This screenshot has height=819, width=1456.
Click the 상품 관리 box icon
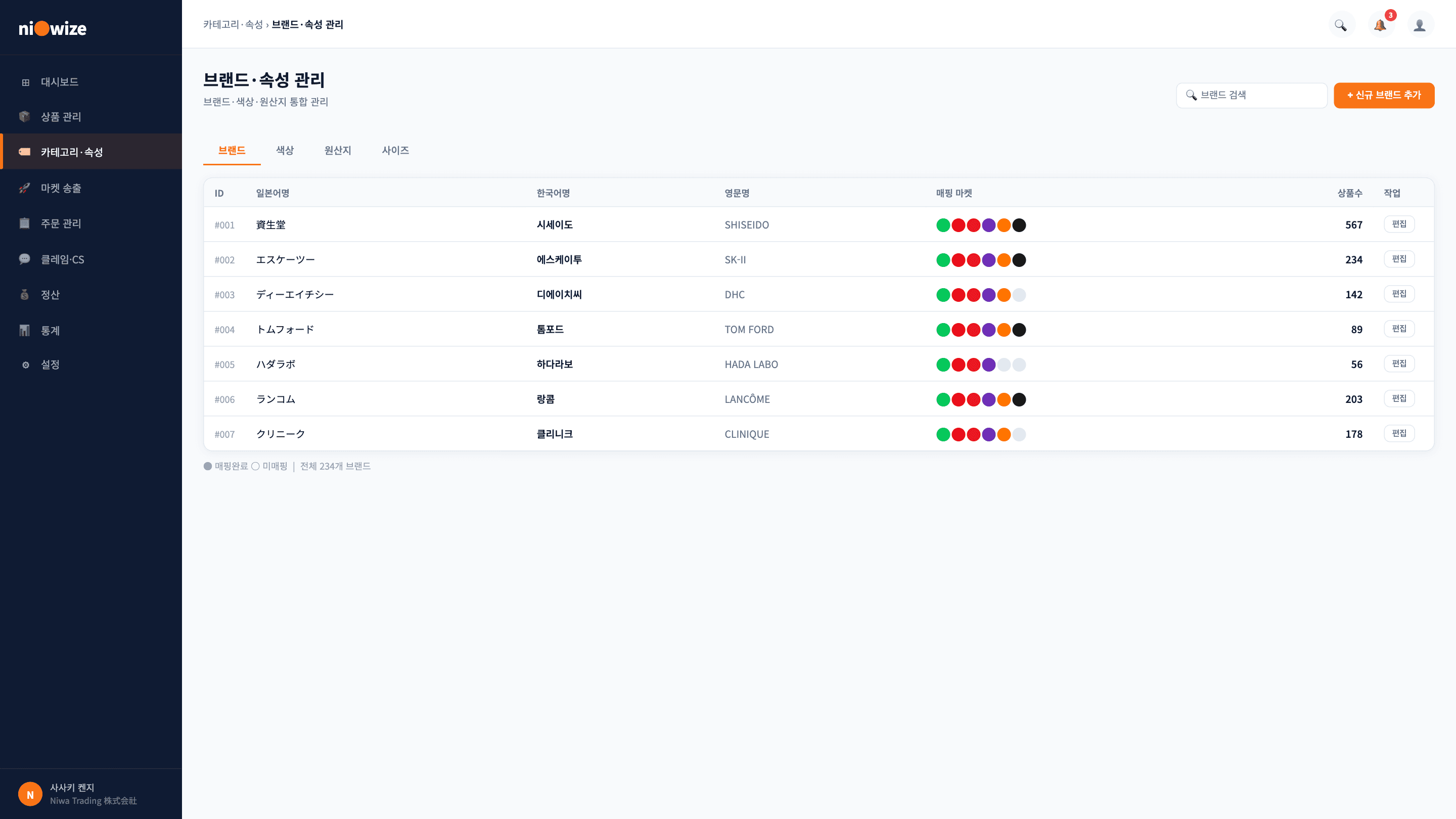[x=24, y=117]
